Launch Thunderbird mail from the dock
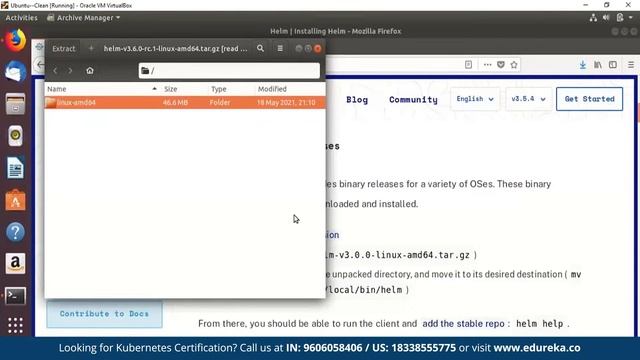Image resolution: width=640 pixels, height=360 pixels. pyautogui.click(x=16, y=71)
